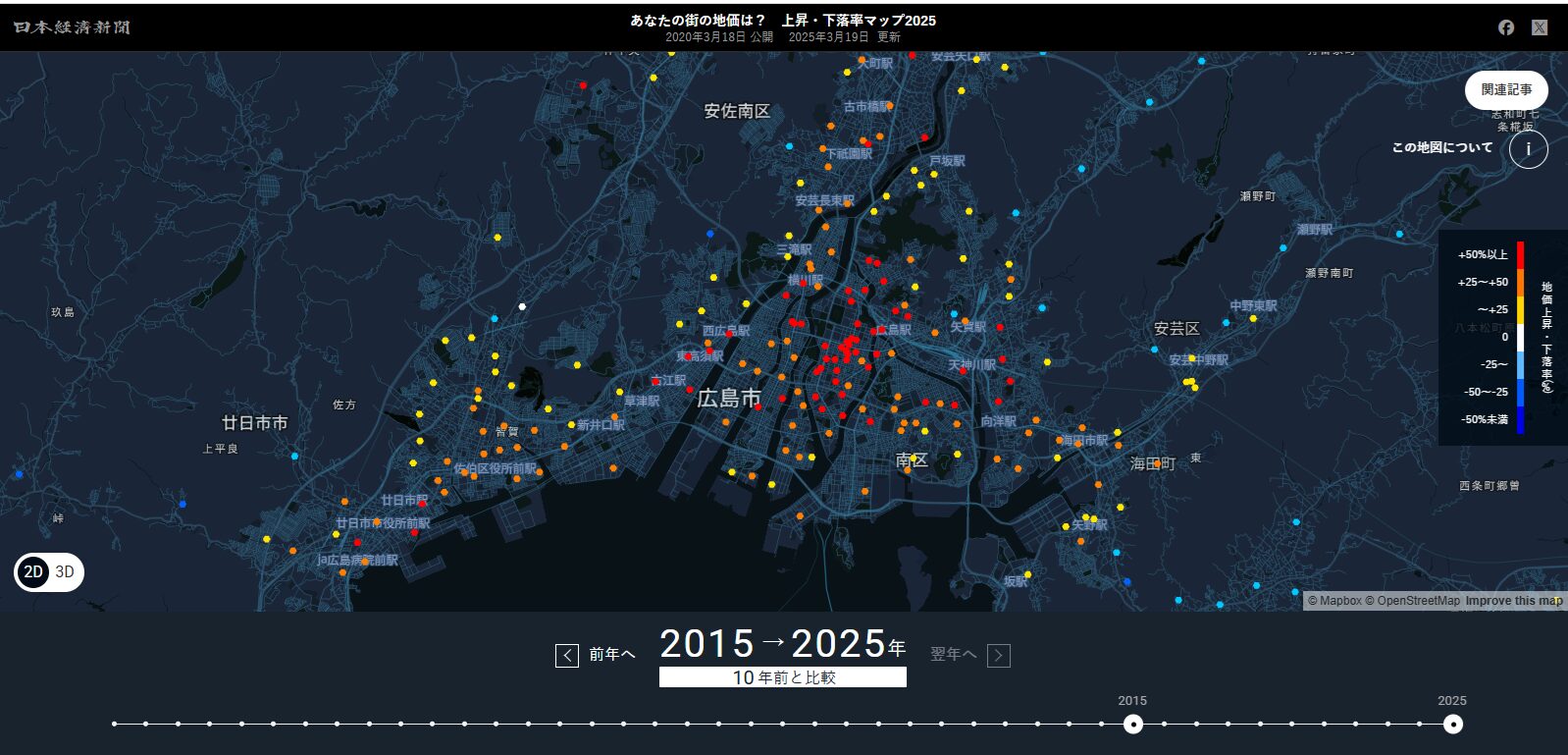Switch the map to 3D view
Image resolution: width=1568 pixels, height=755 pixels.
tap(65, 572)
